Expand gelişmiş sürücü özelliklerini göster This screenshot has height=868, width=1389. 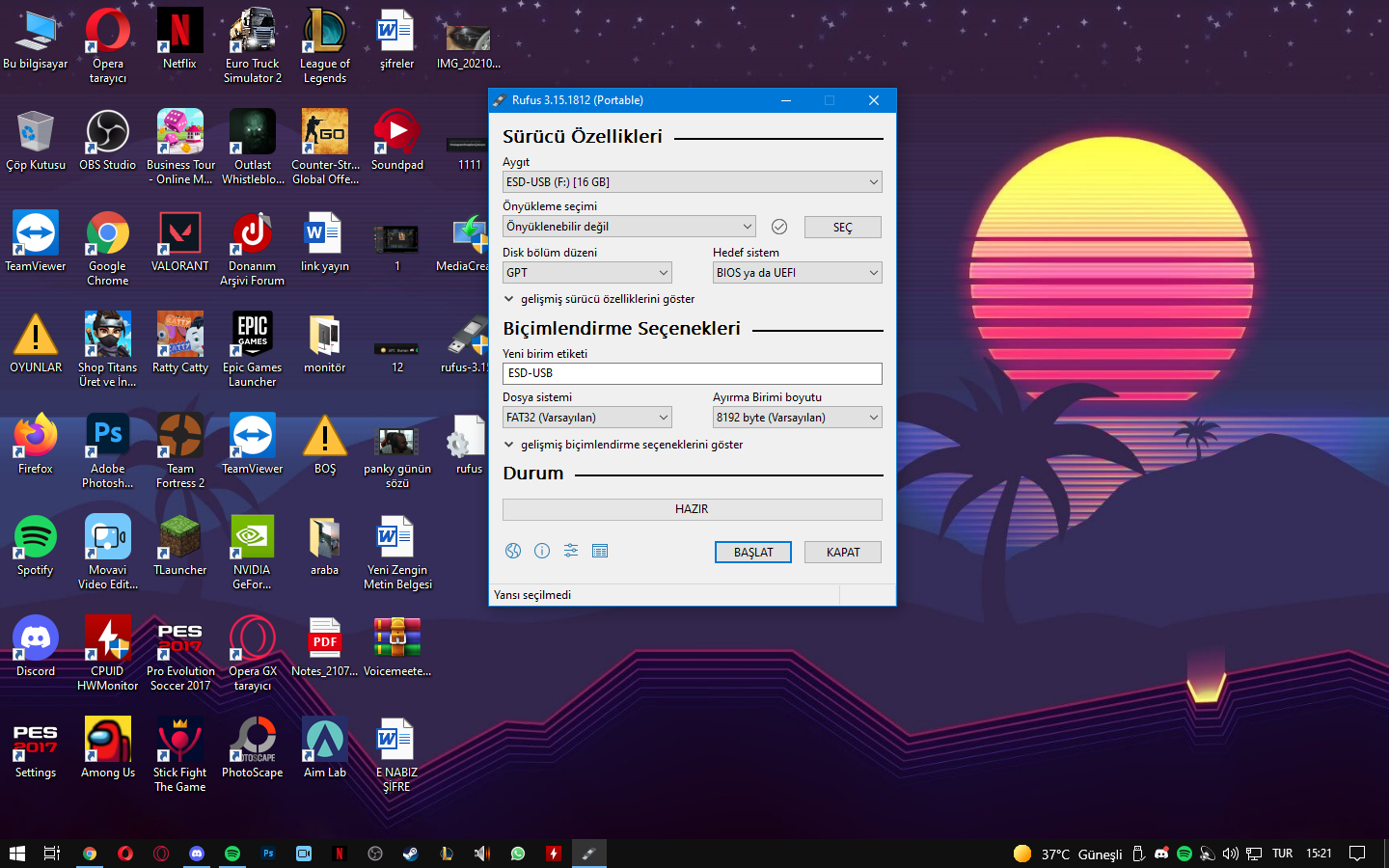[x=599, y=299]
